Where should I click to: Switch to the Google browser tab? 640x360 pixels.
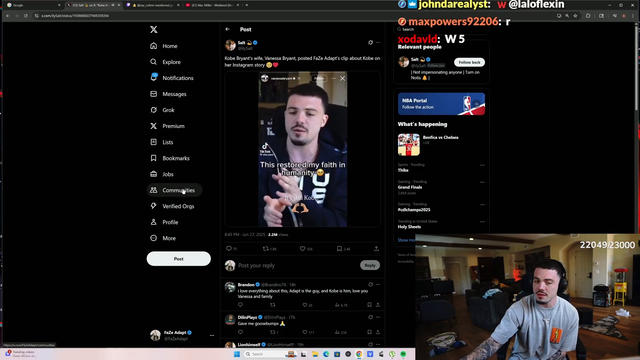tap(33, 5)
